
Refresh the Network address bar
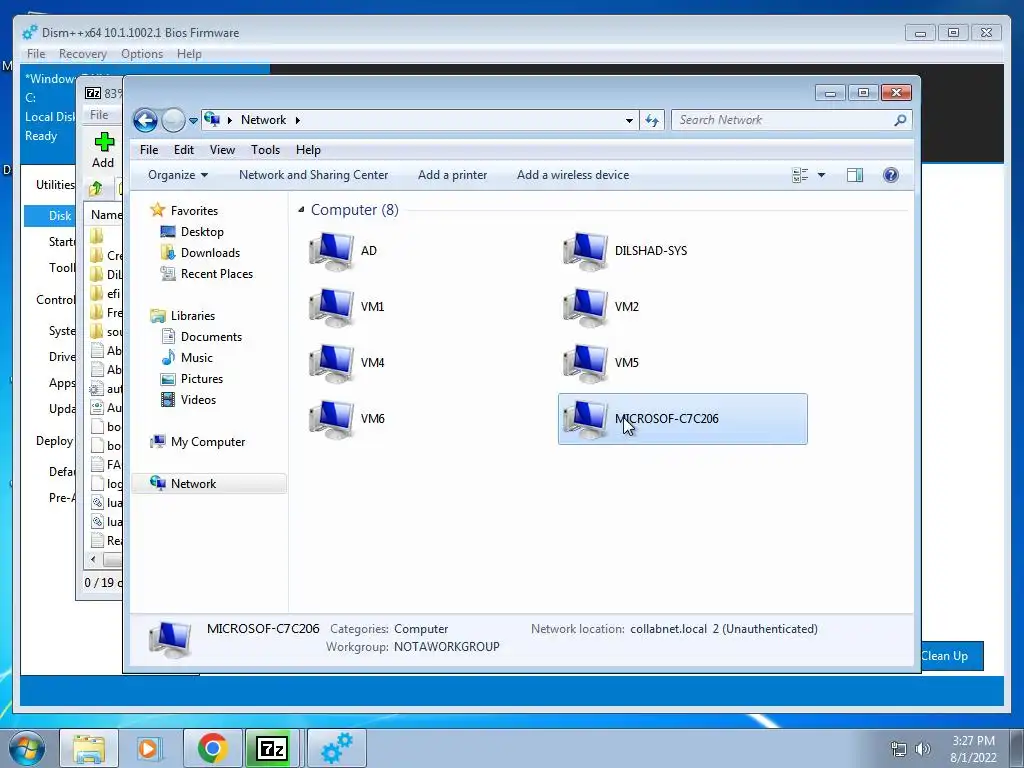(652, 120)
